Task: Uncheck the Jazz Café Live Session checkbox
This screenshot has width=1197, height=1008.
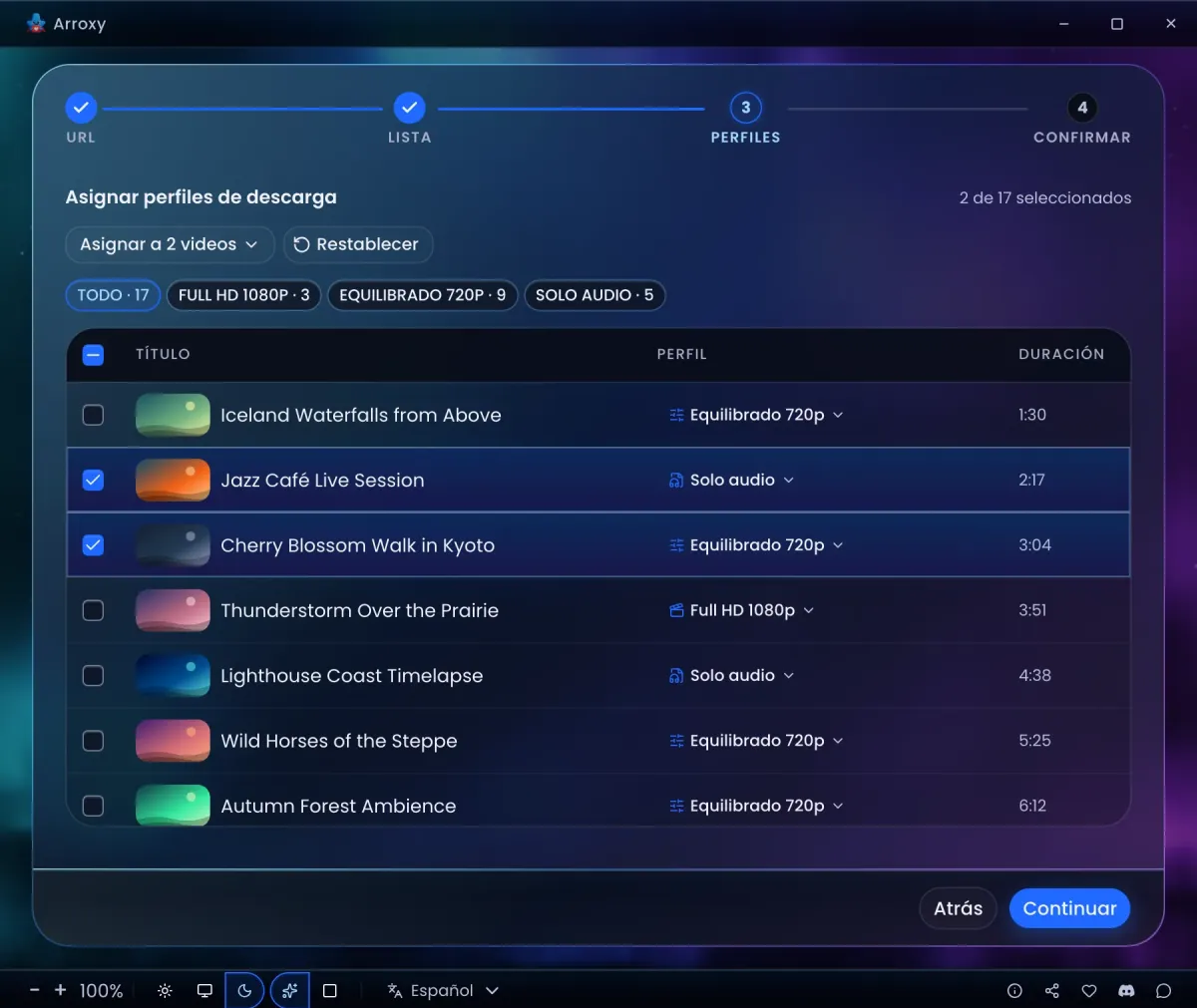Action: point(93,480)
